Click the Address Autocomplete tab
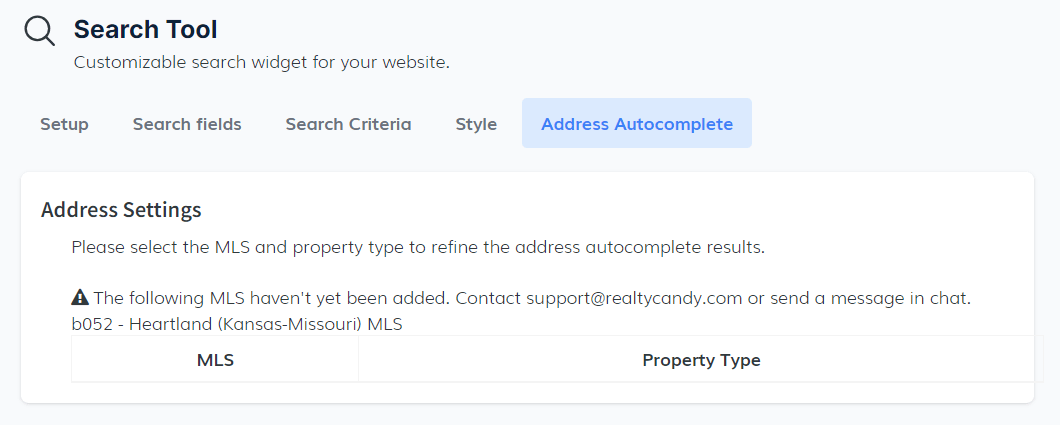This screenshot has width=1060, height=425. coord(637,124)
